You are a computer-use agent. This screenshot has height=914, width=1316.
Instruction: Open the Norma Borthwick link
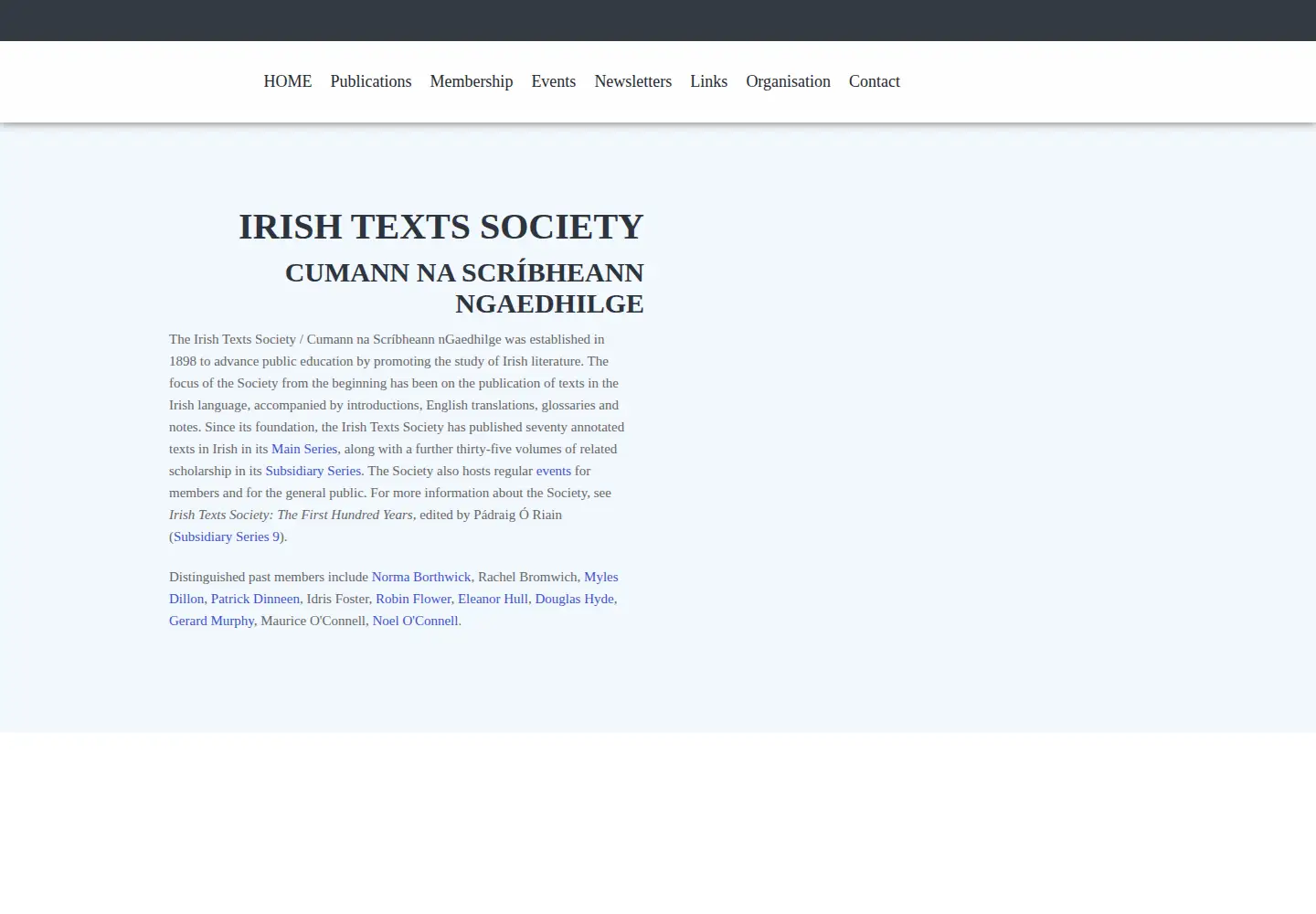(x=421, y=577)
